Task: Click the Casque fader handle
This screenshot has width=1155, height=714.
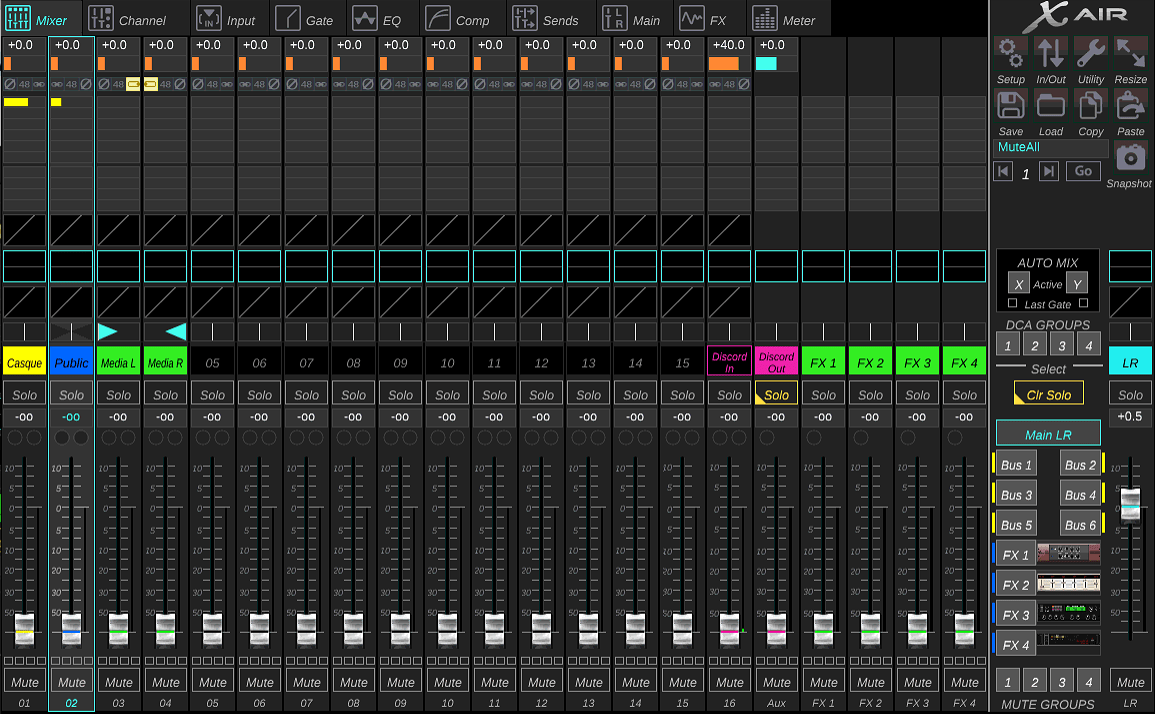Action: [x=24, y=631]
